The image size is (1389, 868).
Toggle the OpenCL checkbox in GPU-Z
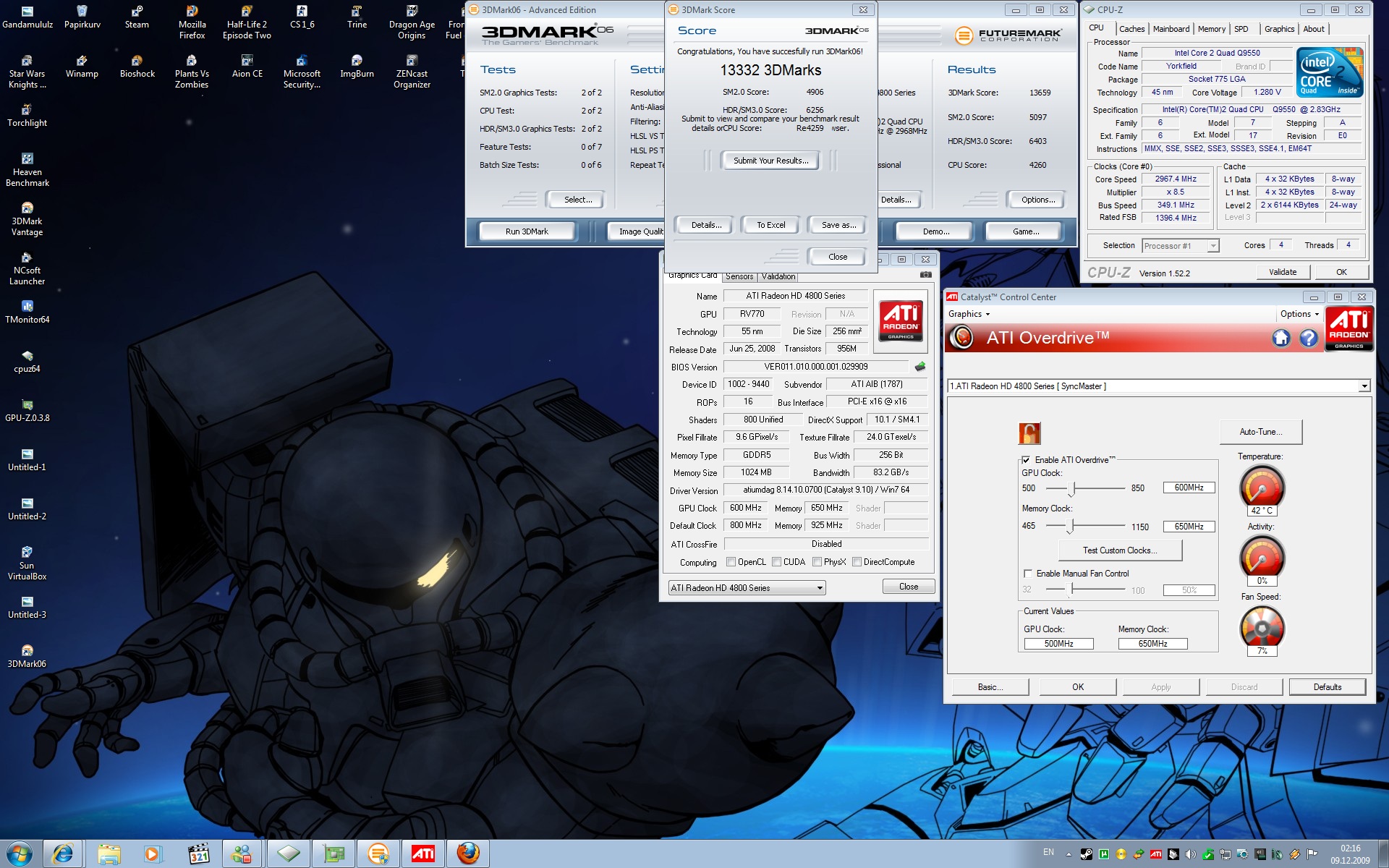(731, 562)
